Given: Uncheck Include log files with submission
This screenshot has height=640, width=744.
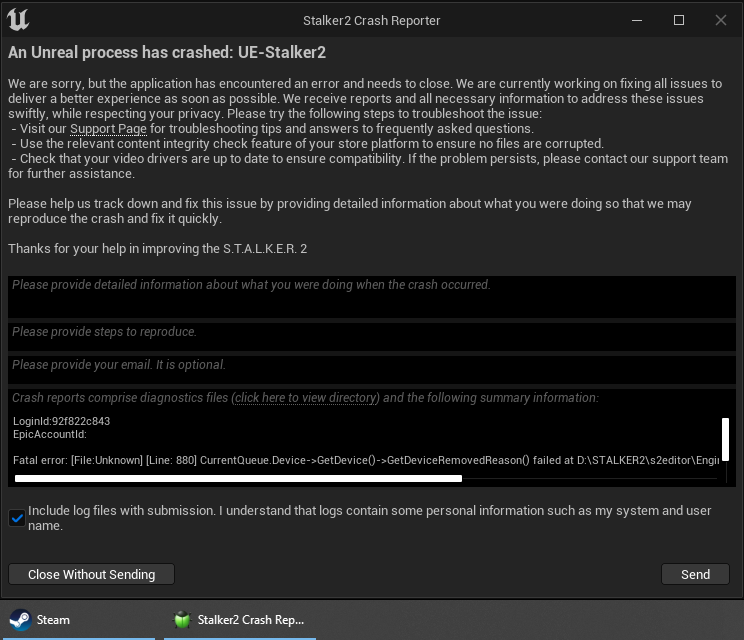Looking at the screenshot, I should pyautogui.click(x=17, y=518).
